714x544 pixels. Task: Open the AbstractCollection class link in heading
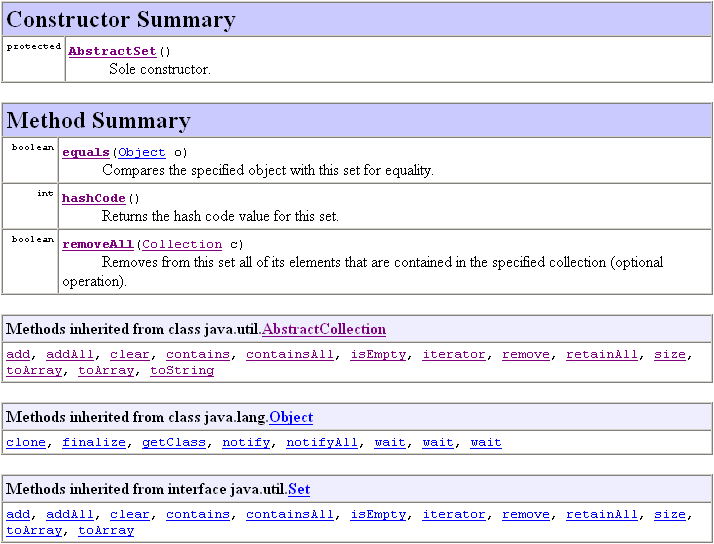tap(323, 329)
